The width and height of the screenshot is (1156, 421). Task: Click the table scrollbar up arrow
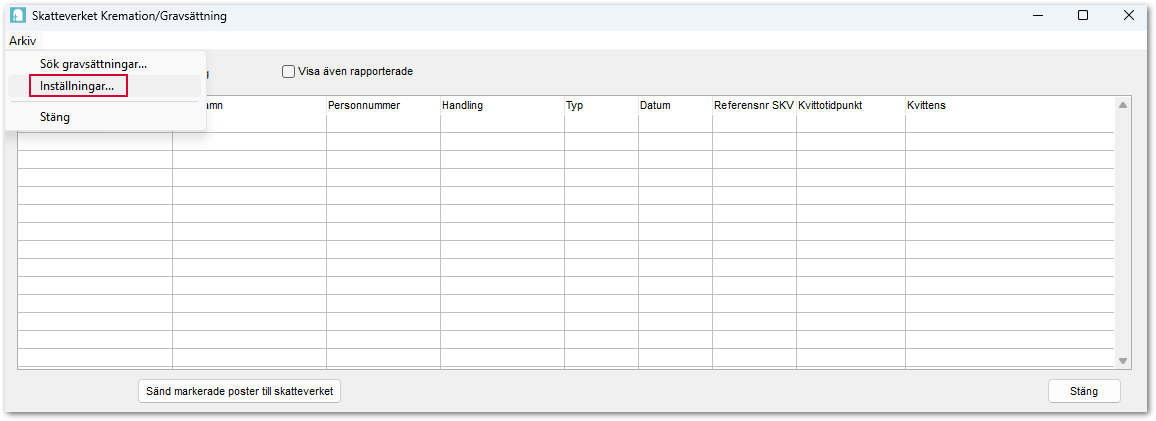coord(1123,105)
